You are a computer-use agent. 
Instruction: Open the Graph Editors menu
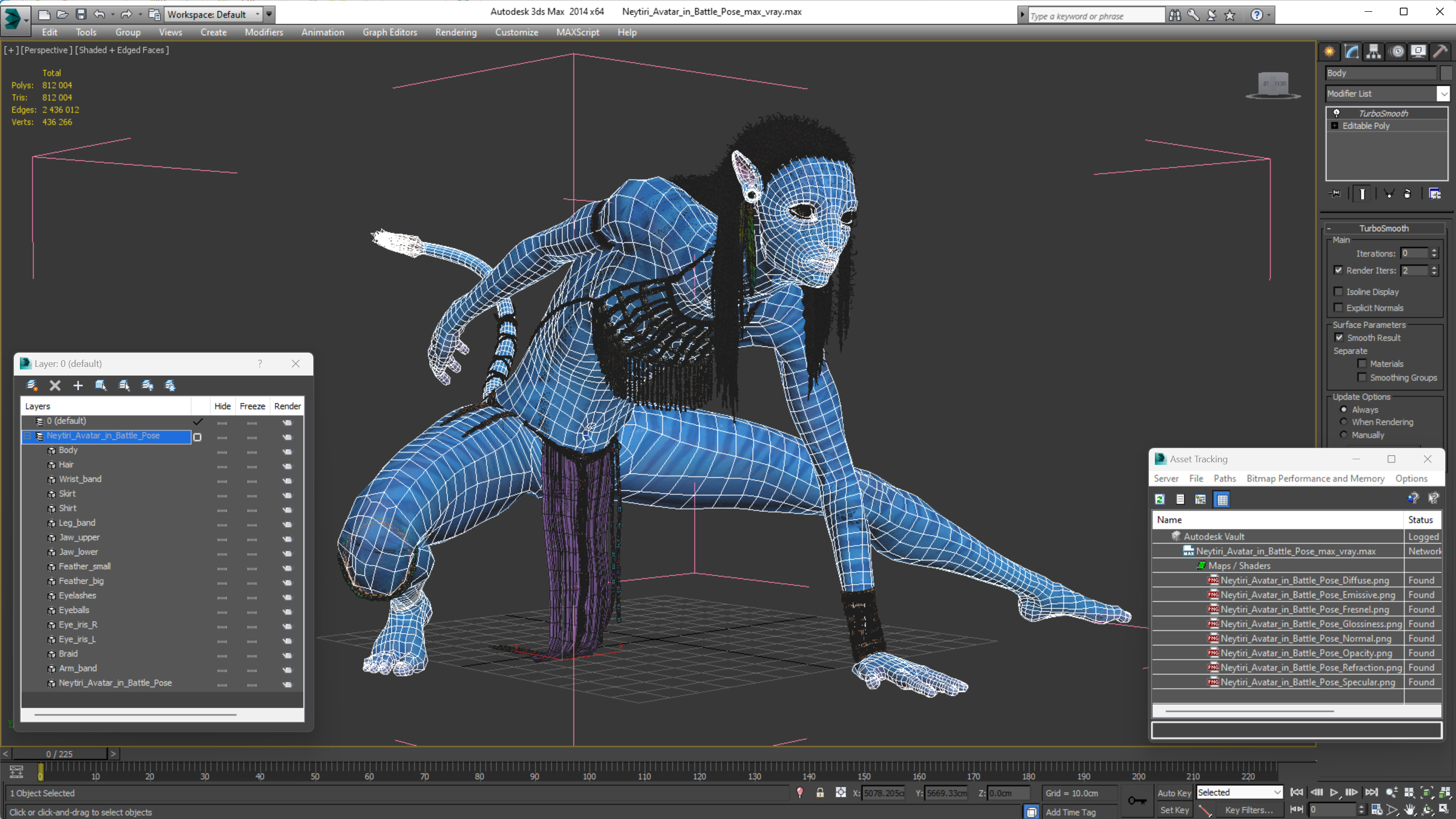tap(389, 32)
